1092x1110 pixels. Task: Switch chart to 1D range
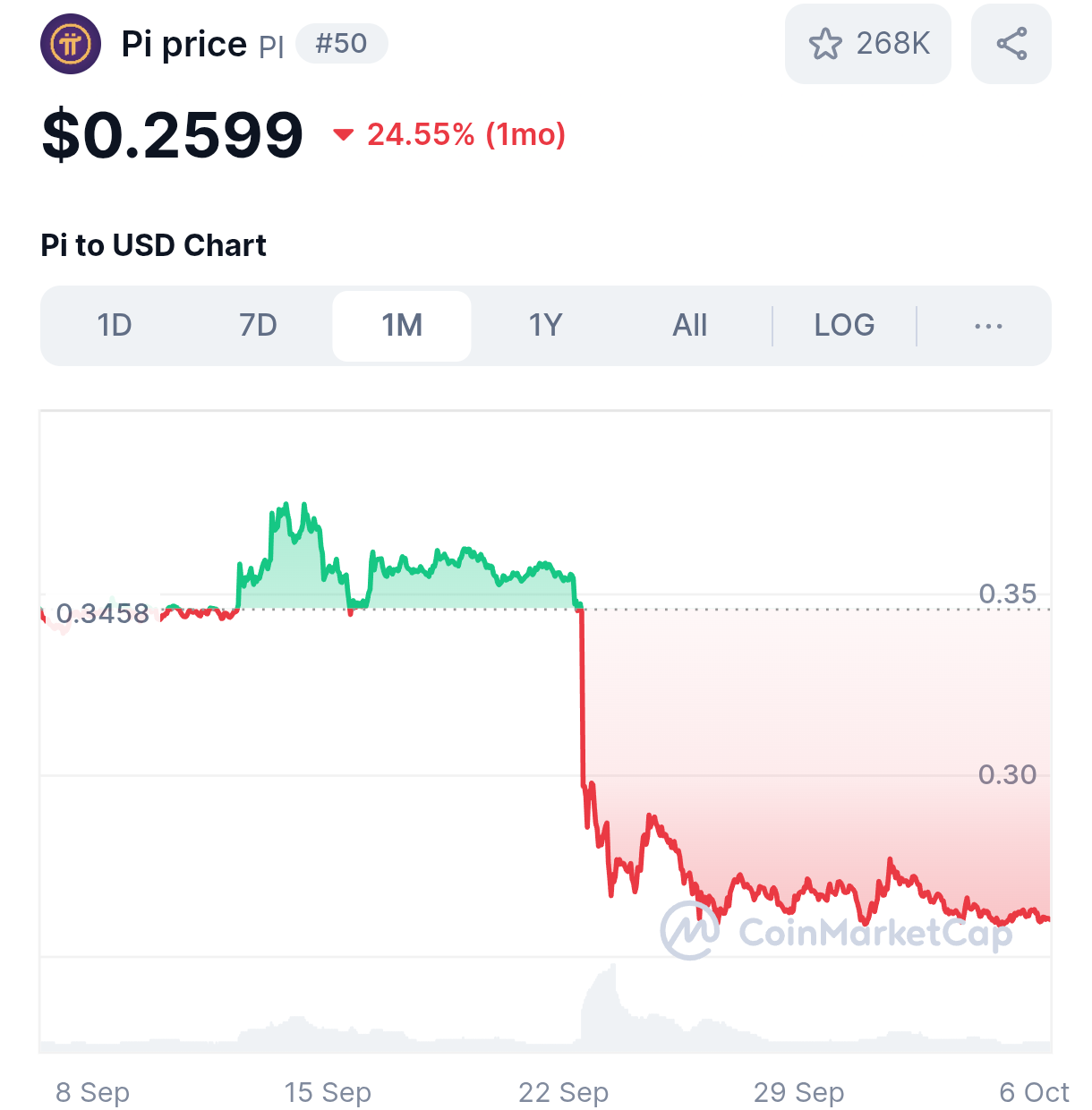(x=115, y=326)
